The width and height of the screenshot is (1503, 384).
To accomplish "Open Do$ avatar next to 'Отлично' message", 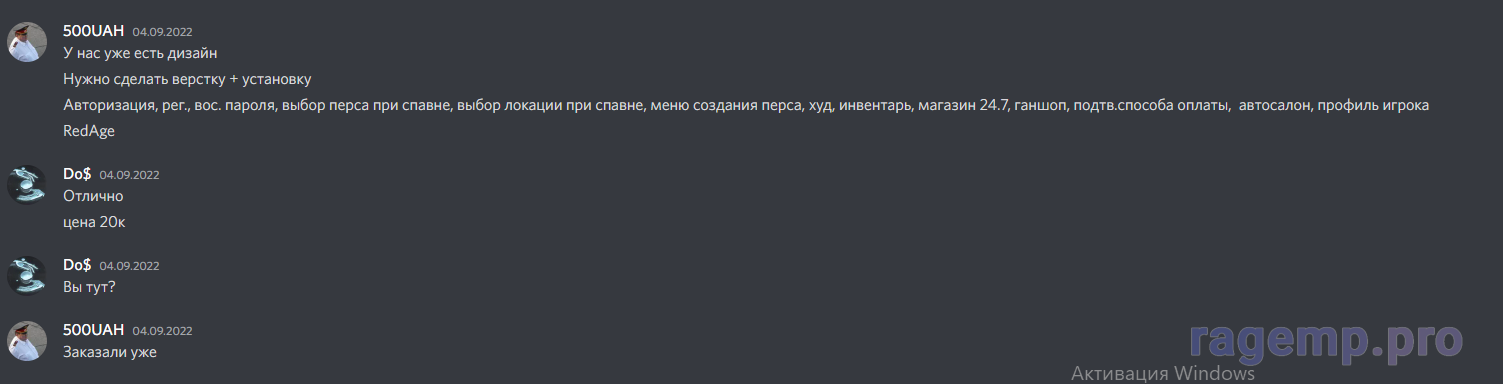I will point(26,184).
